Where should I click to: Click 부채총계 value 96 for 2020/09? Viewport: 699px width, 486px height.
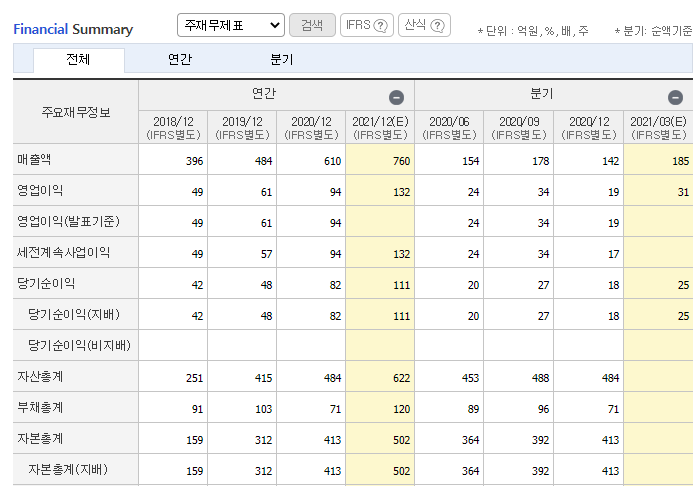[543, 409]
